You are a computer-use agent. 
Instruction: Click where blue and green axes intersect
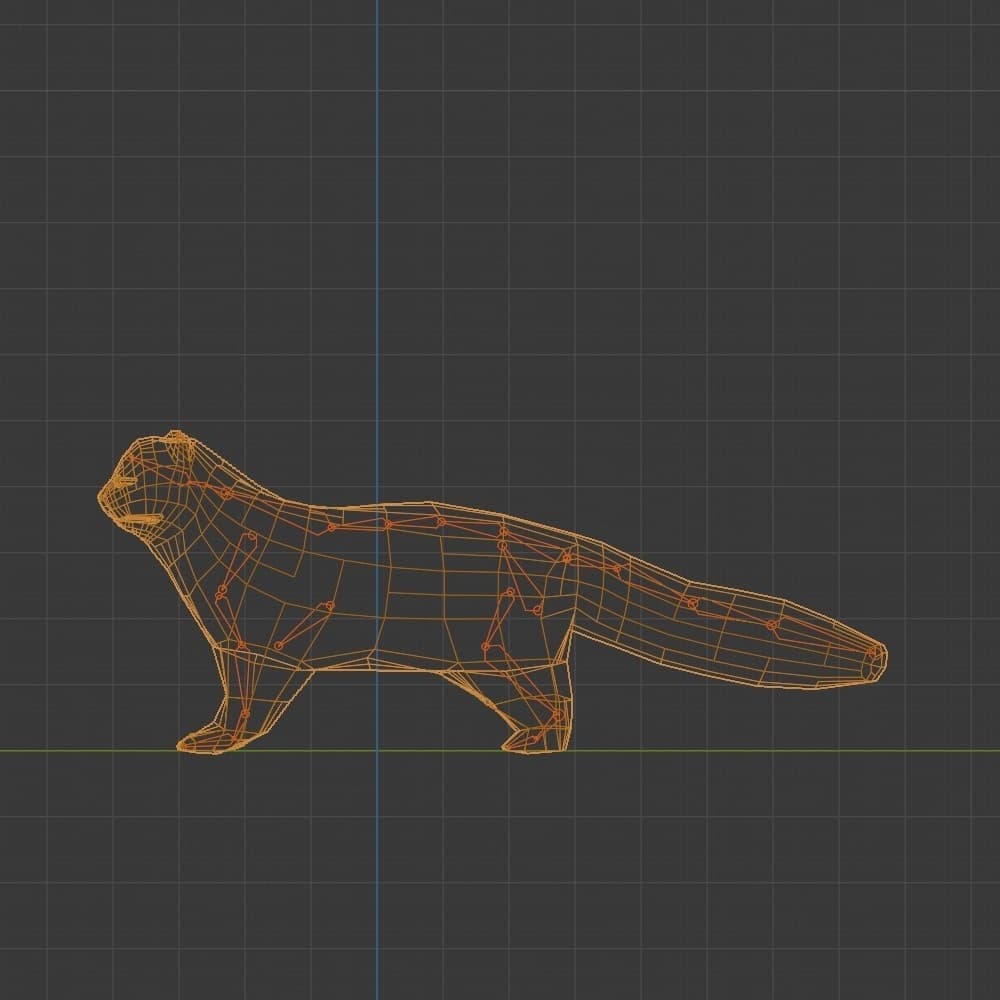pyautogui.click(x=377, y=750)
